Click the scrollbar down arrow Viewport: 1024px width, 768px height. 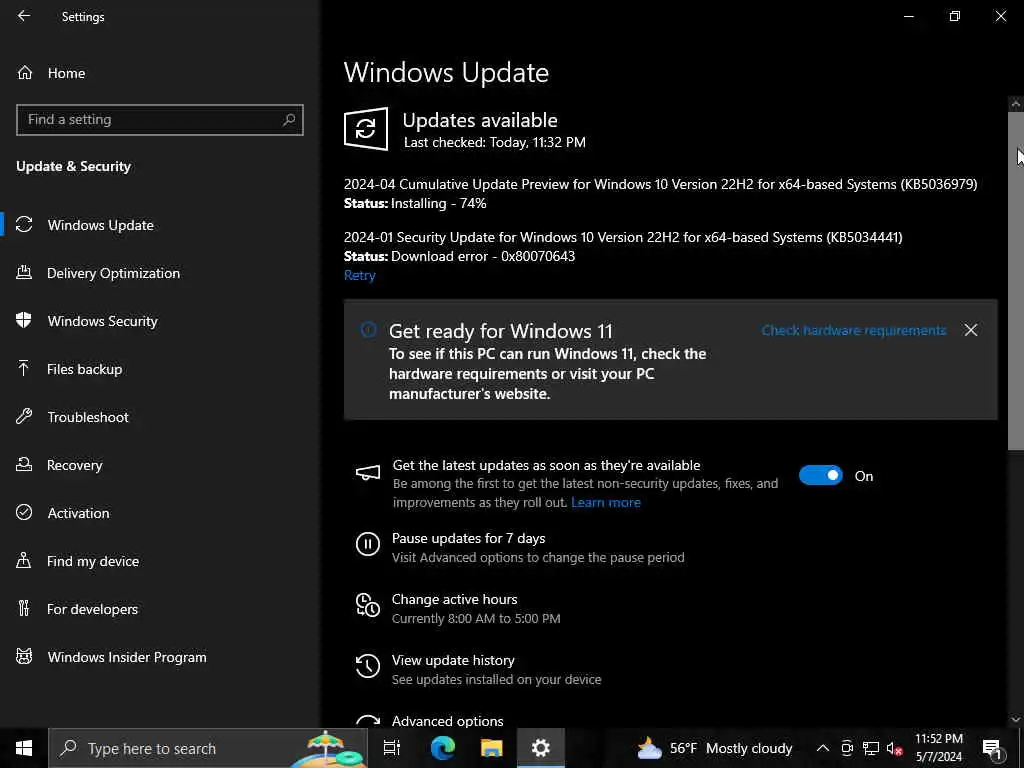(x=1016, y=719)
